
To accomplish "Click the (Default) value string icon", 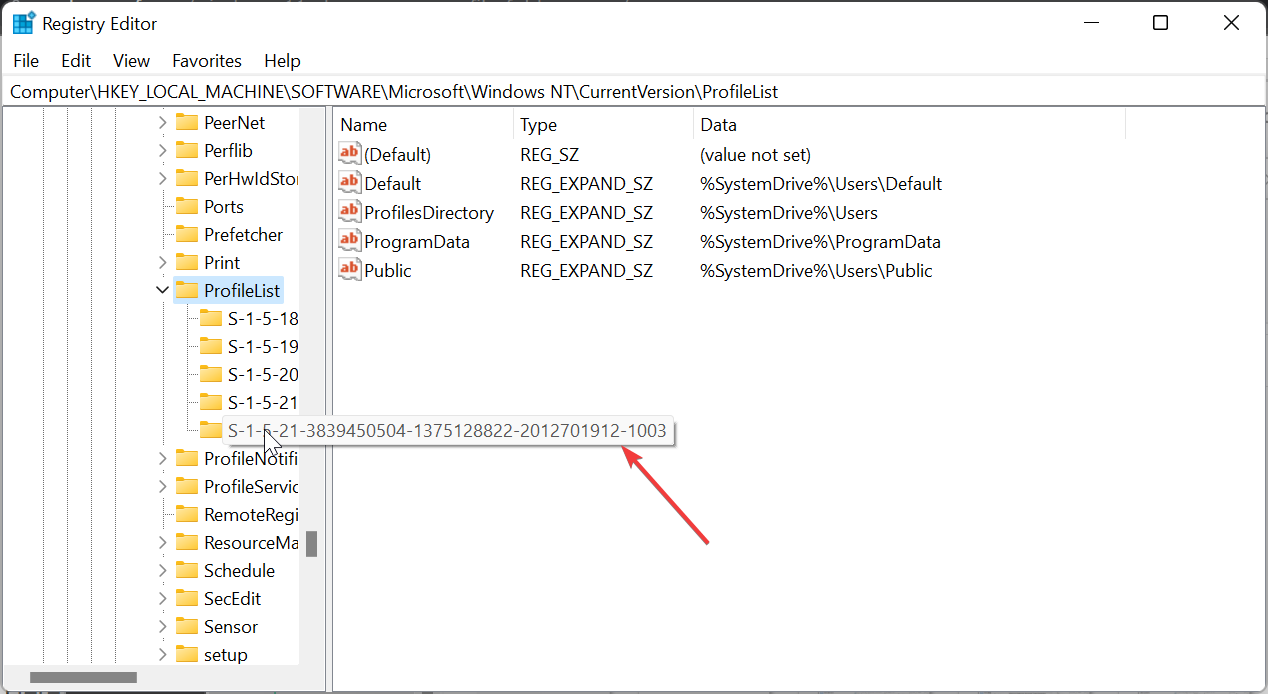I will 350,154.
